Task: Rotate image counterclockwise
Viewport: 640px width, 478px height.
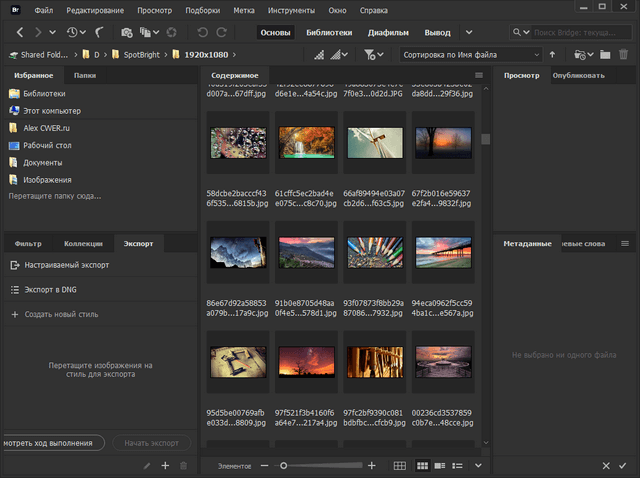Action: click(x=204, y=33)
